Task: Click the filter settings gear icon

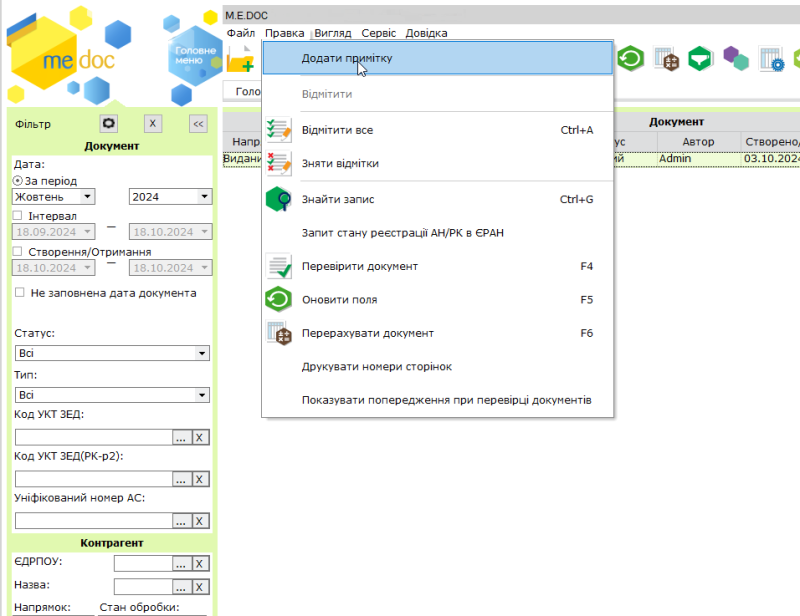Action: [x=109, y=124]
